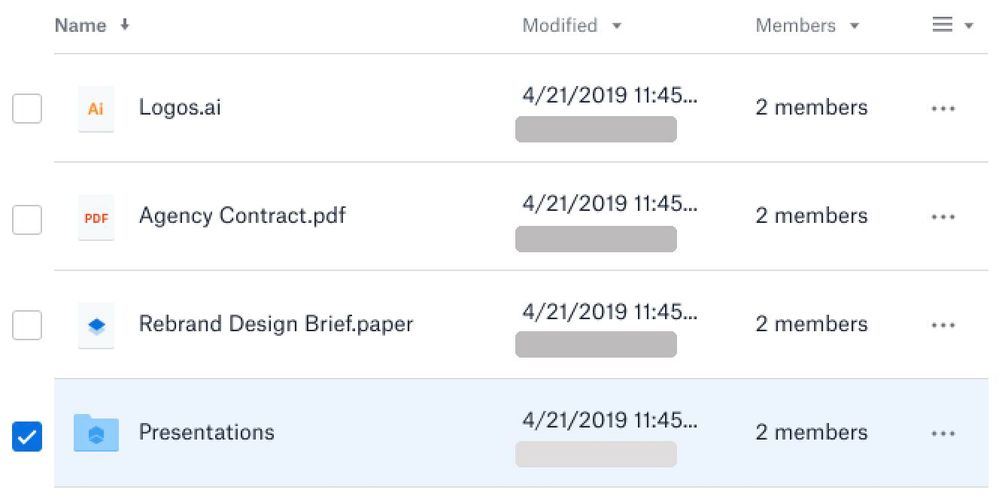Click the 2 members text for Logos.ai
This screenshot has width=999, height=503.
tap(811, 108)
